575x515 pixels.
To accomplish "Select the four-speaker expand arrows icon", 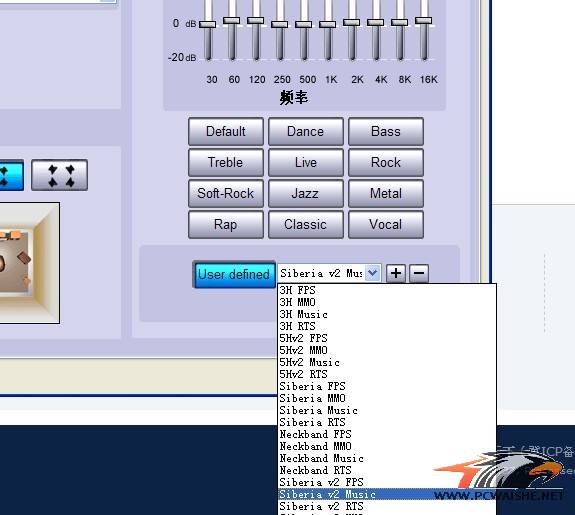I will pos(59,175).
